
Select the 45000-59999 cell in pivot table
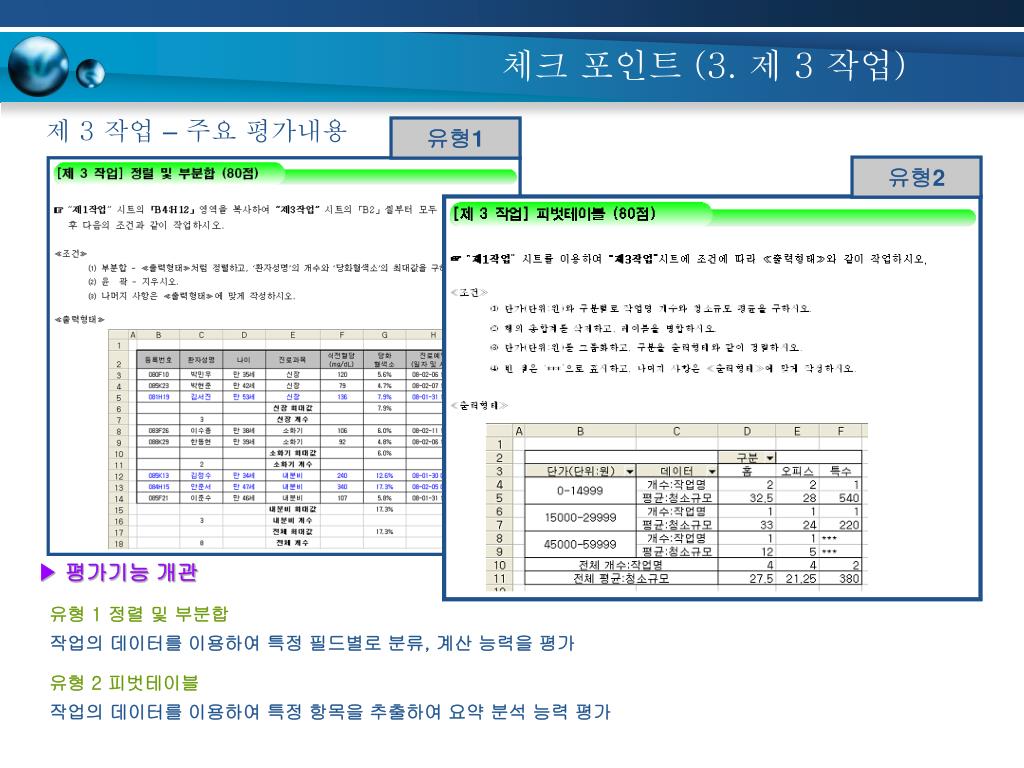click(581, 544)
